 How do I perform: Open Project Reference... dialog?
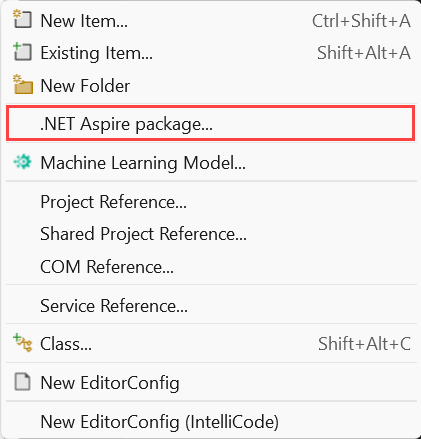point(210,202)
